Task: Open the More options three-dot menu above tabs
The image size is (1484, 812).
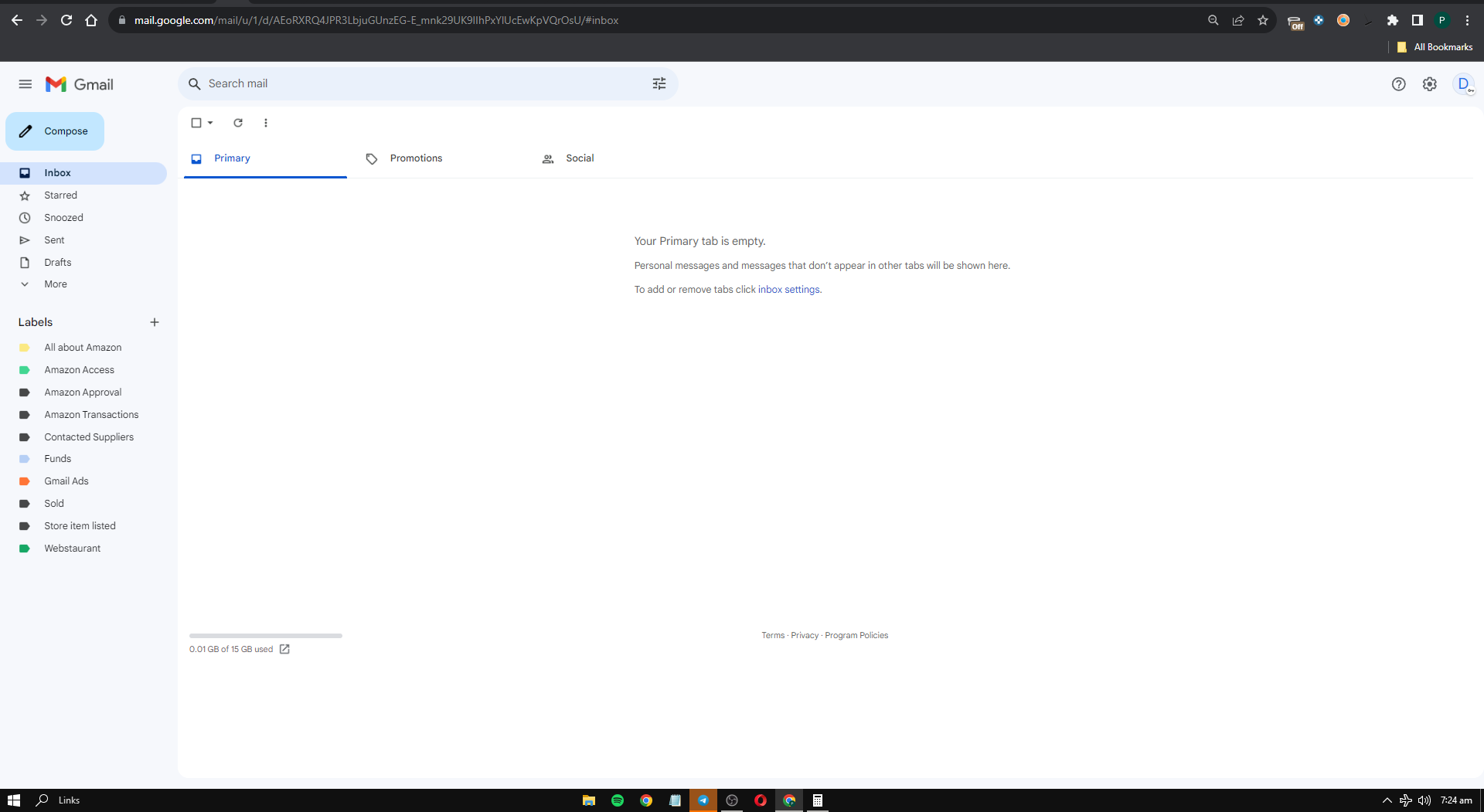Action: pos(266,123)
